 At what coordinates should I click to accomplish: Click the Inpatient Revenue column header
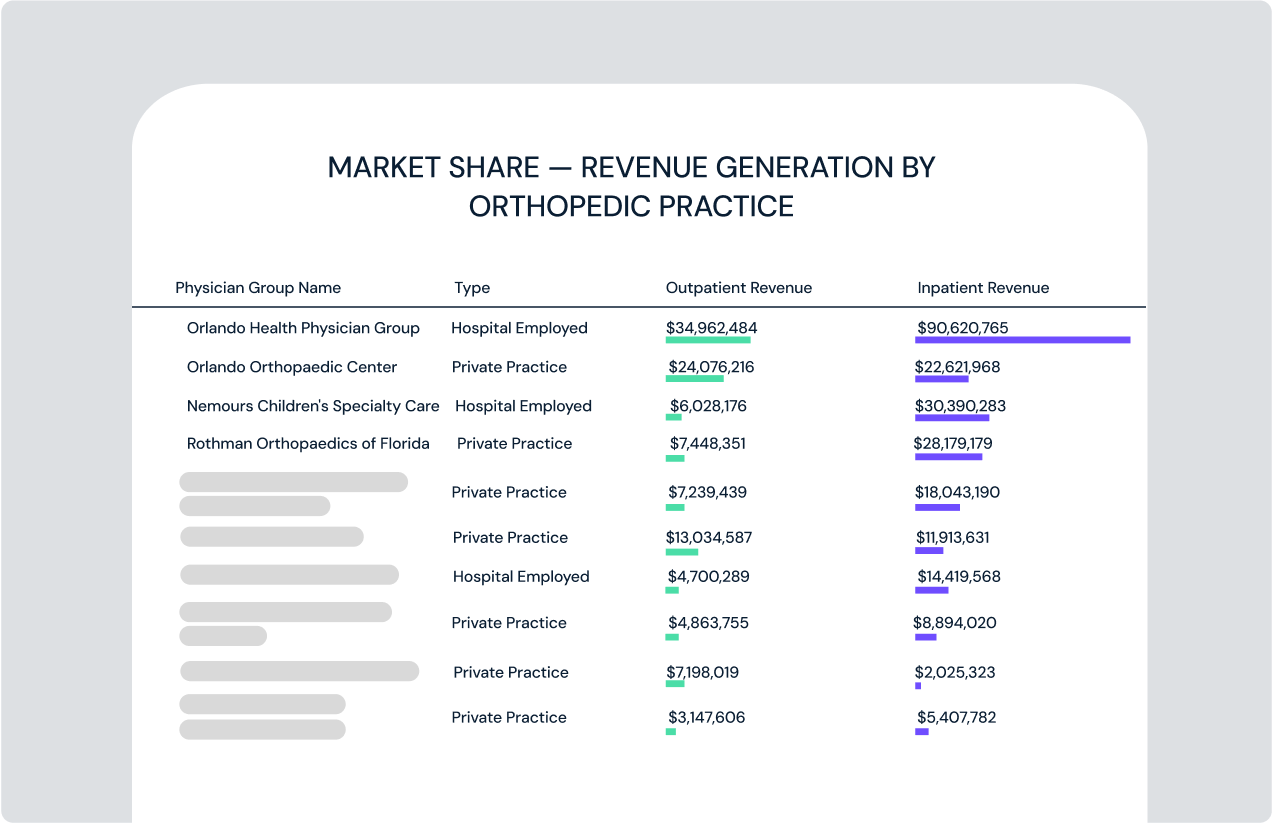pos(982,287)
